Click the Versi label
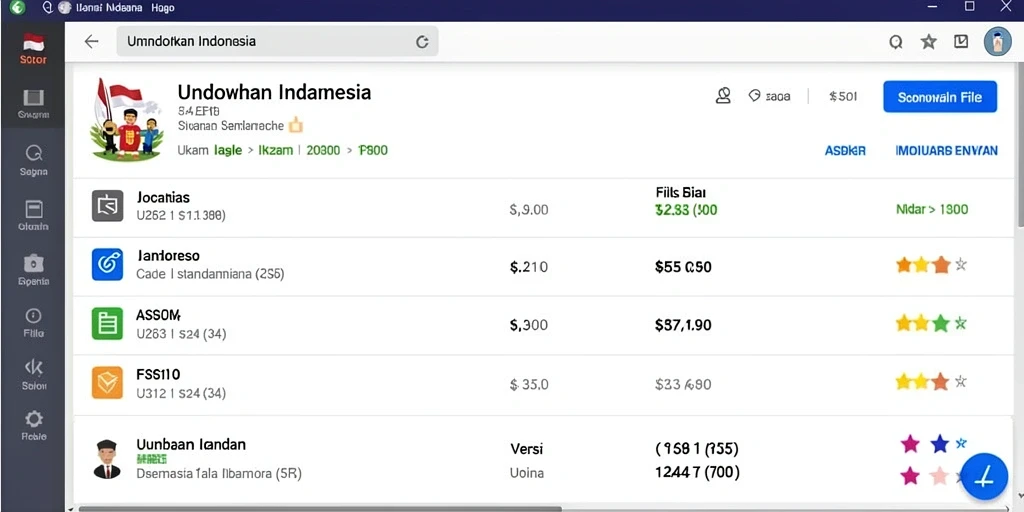 click(x=526, y=449)
